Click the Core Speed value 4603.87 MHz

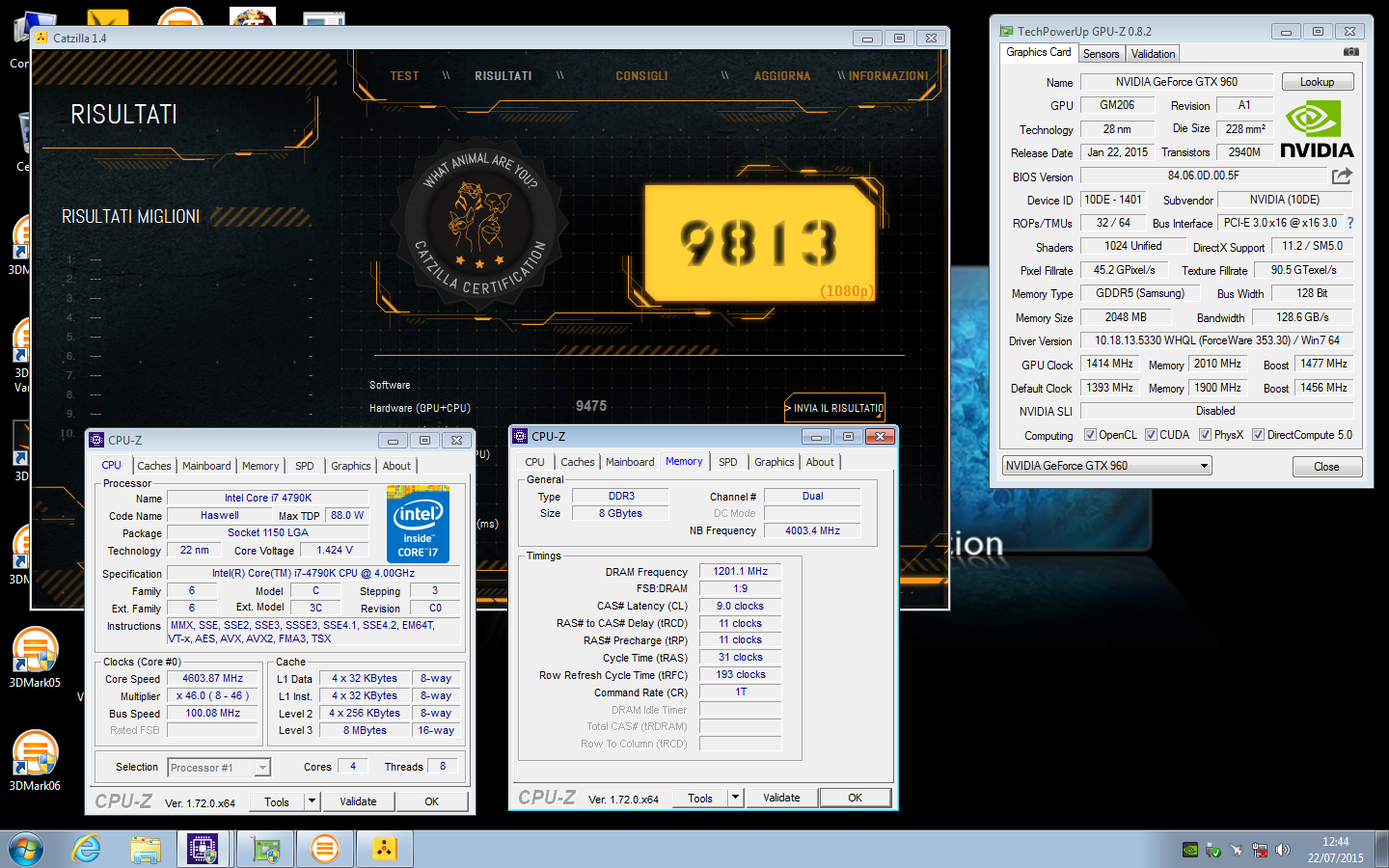pos(212,678)
